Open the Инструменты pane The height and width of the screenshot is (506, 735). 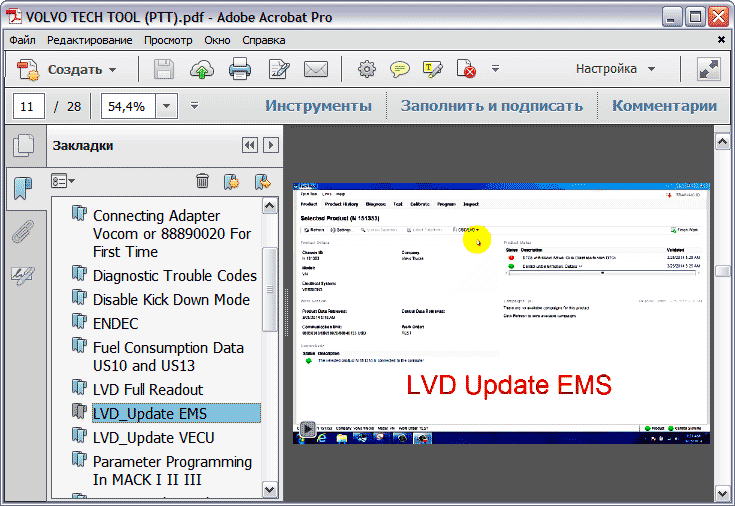[318, 106]
